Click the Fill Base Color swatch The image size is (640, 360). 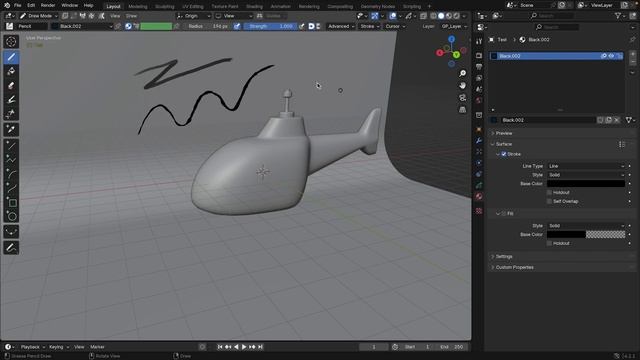point(586,234)
